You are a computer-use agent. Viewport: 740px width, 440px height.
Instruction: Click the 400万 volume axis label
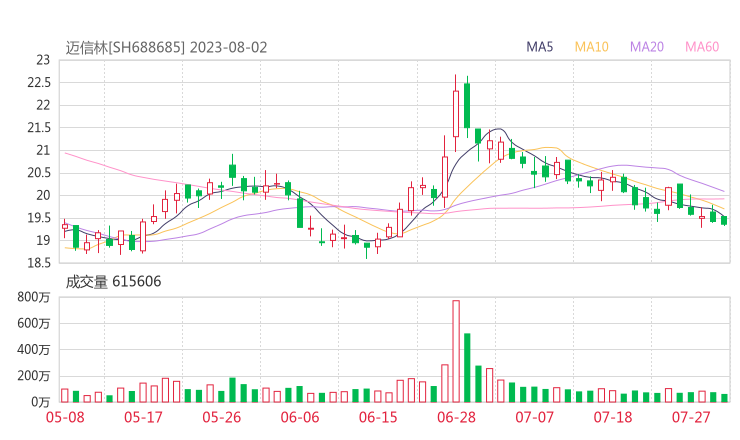tap(34, 350)
